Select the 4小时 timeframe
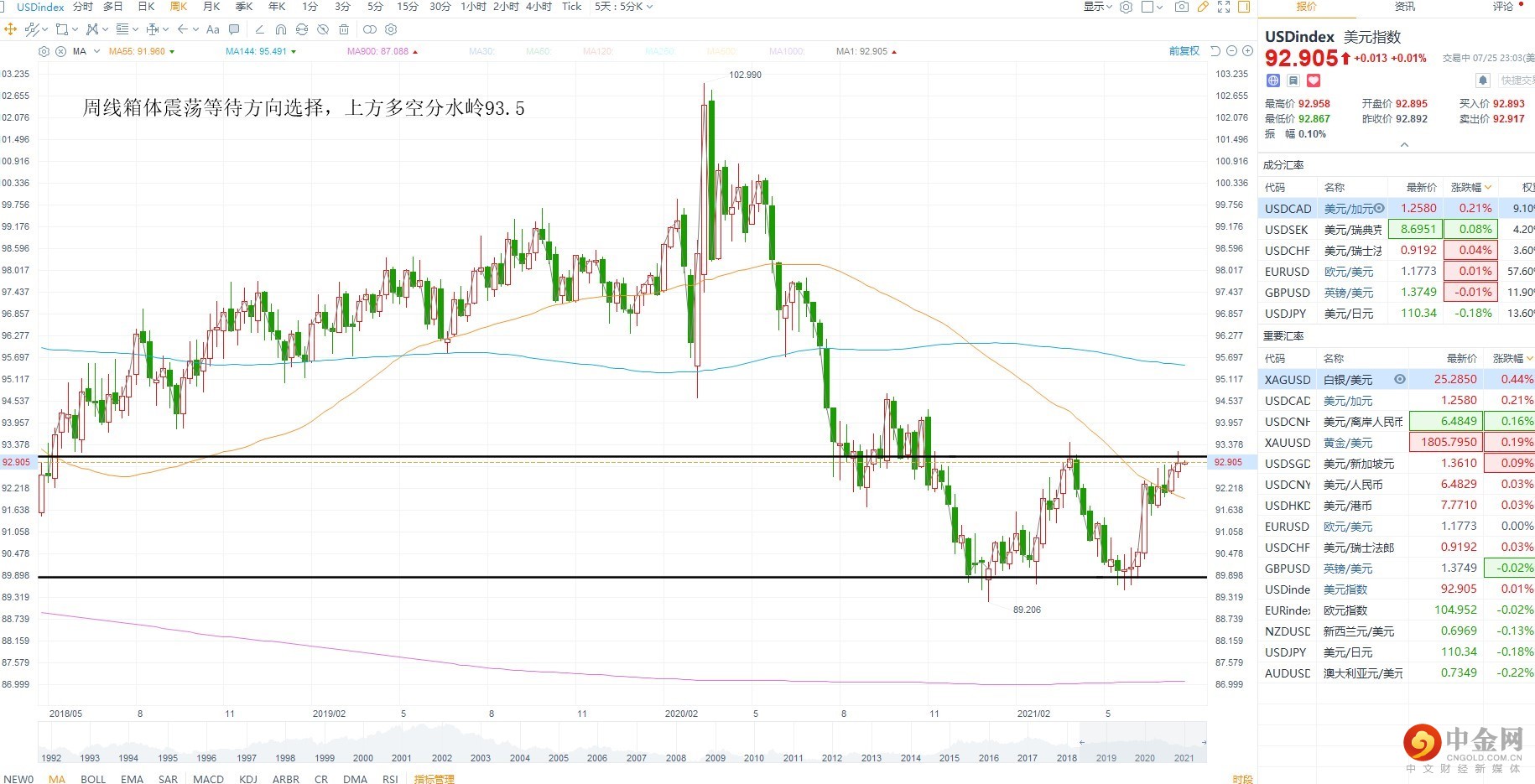This screenshot has width=1535, height=784. click(539, 7)
